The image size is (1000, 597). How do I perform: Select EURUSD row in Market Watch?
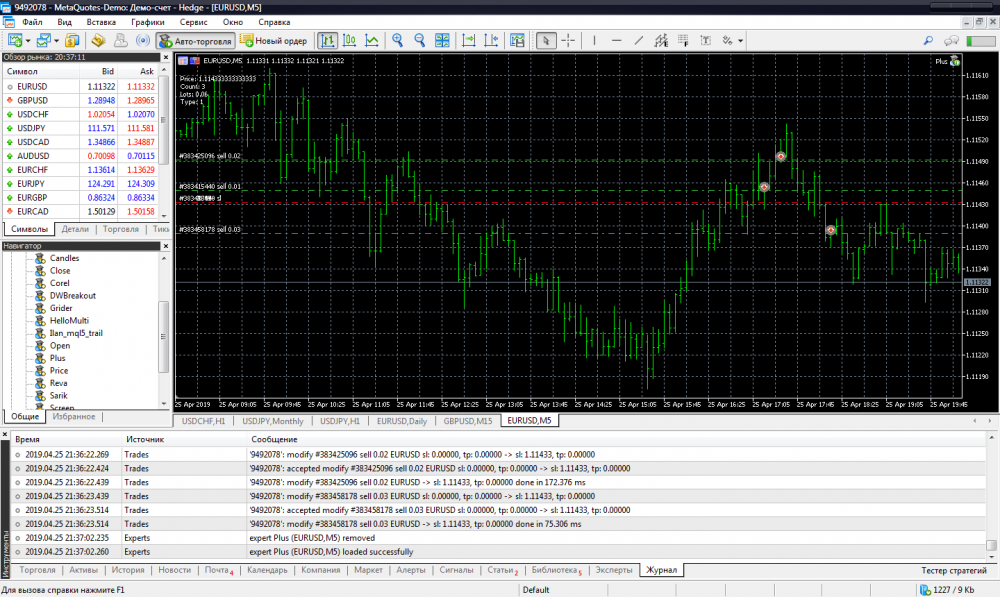point(80,87)
